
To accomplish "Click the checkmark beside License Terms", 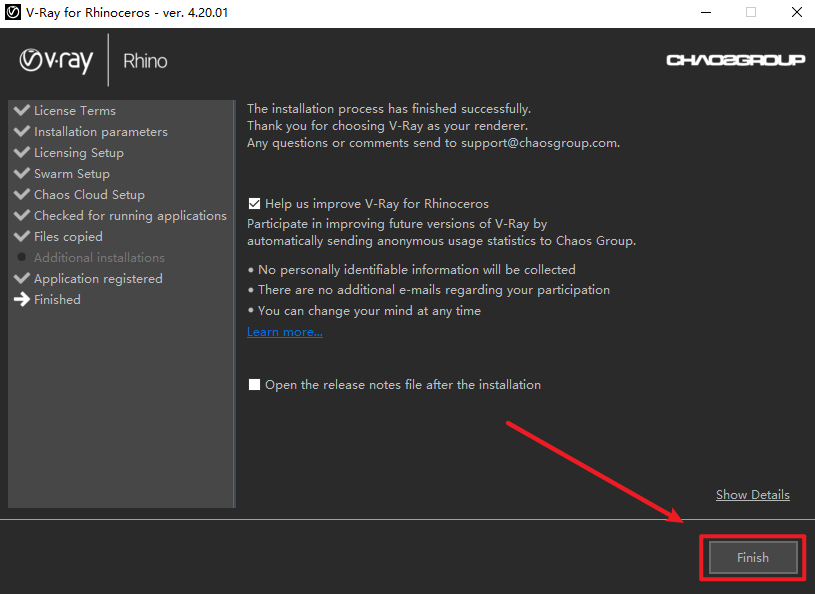I will point(22,110).
